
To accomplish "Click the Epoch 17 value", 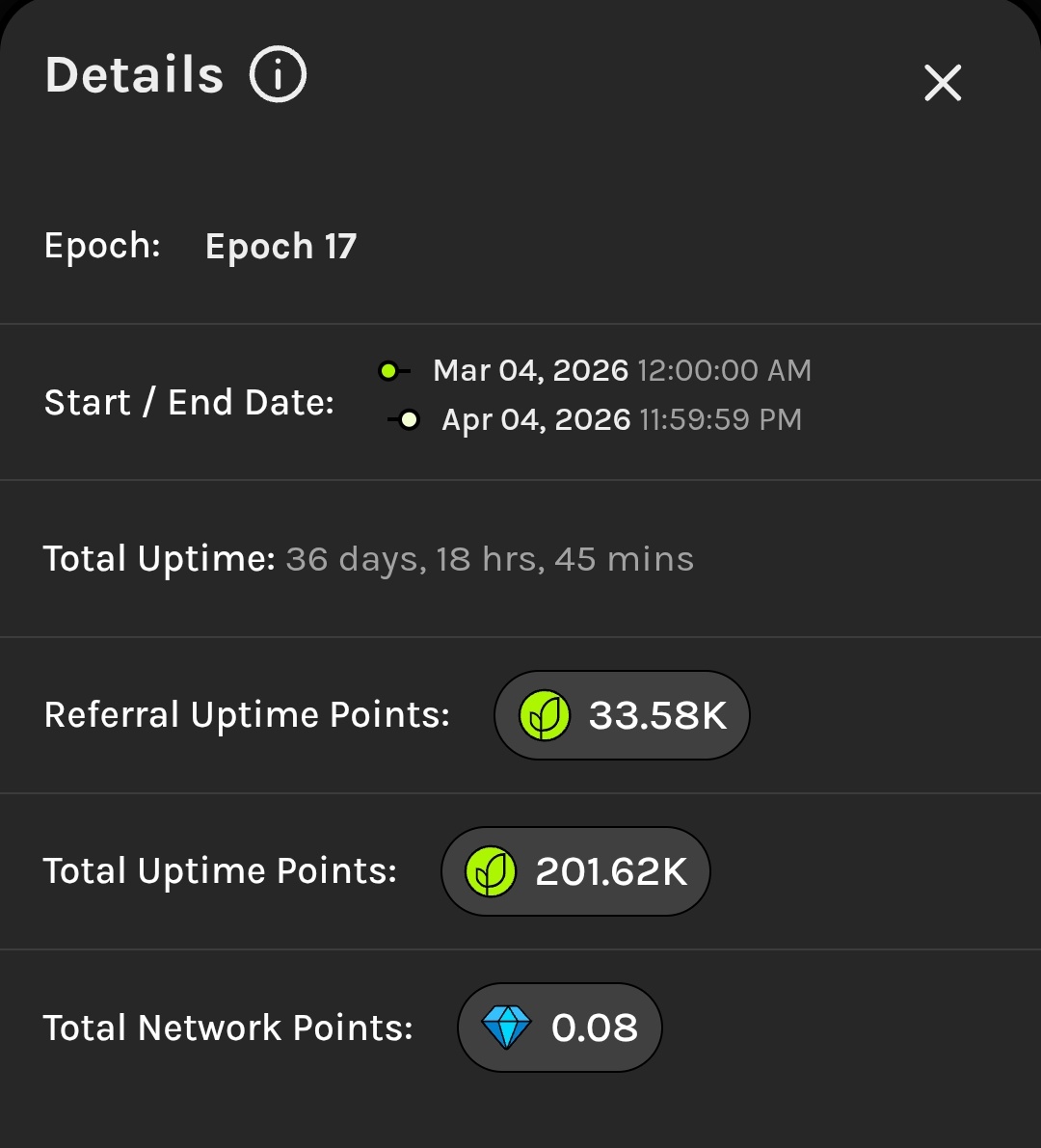I will pyautogui.click(x=280, y=247).
